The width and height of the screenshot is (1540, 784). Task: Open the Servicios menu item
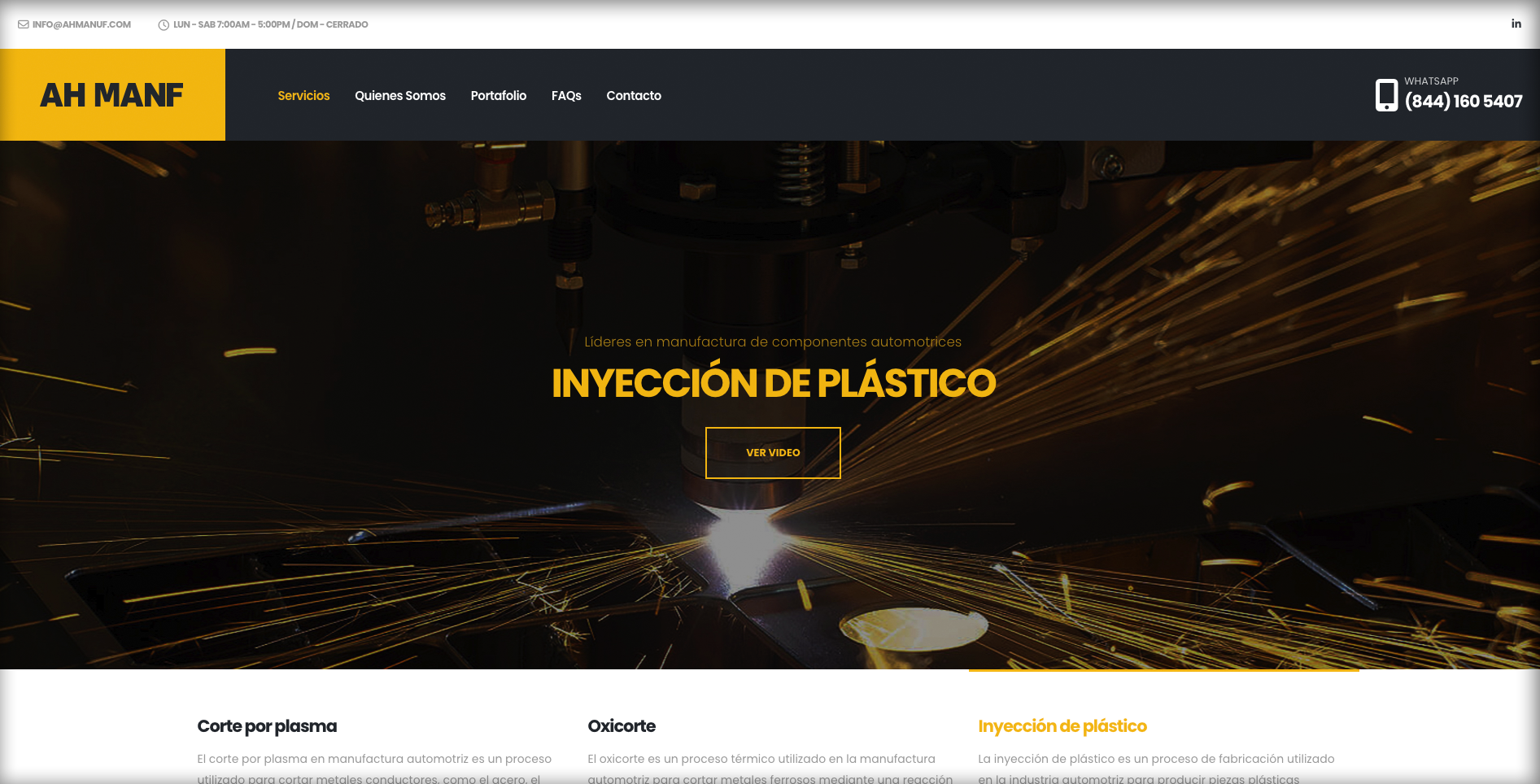(303, 95)
